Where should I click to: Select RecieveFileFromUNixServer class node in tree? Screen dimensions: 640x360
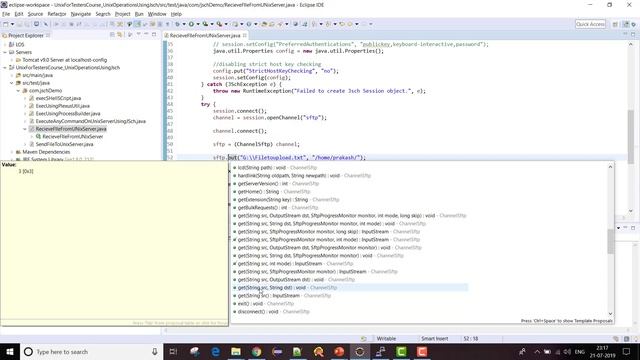tap(73, 136)
